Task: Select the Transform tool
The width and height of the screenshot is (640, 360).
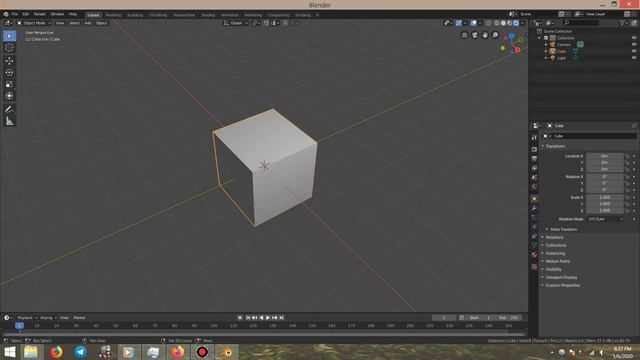Action: pos(9,96)
